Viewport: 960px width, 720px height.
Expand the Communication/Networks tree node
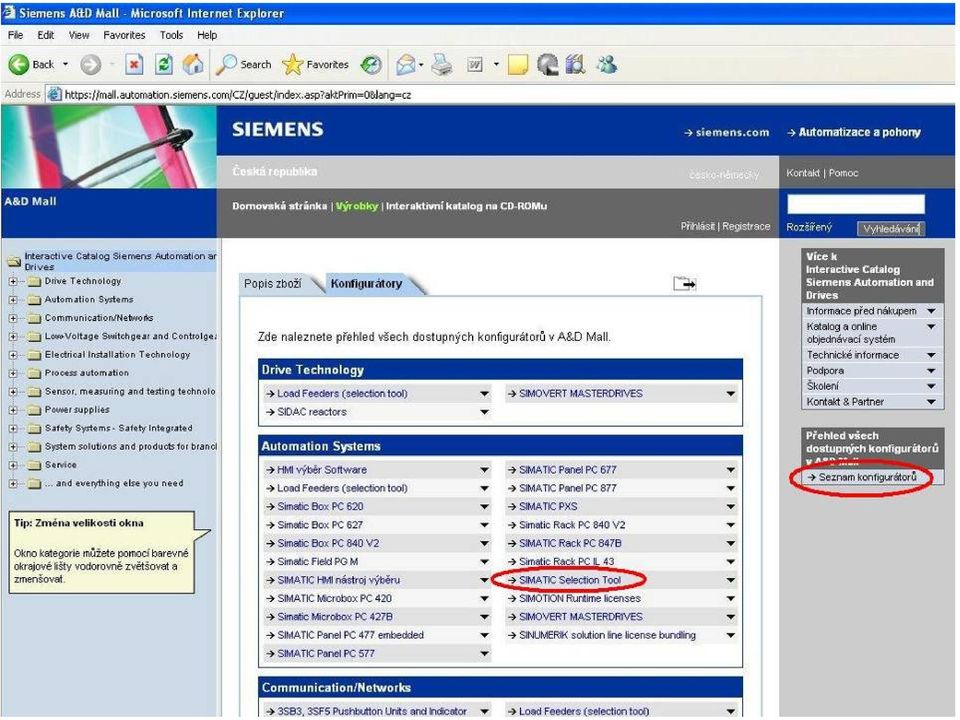(13, 318)
